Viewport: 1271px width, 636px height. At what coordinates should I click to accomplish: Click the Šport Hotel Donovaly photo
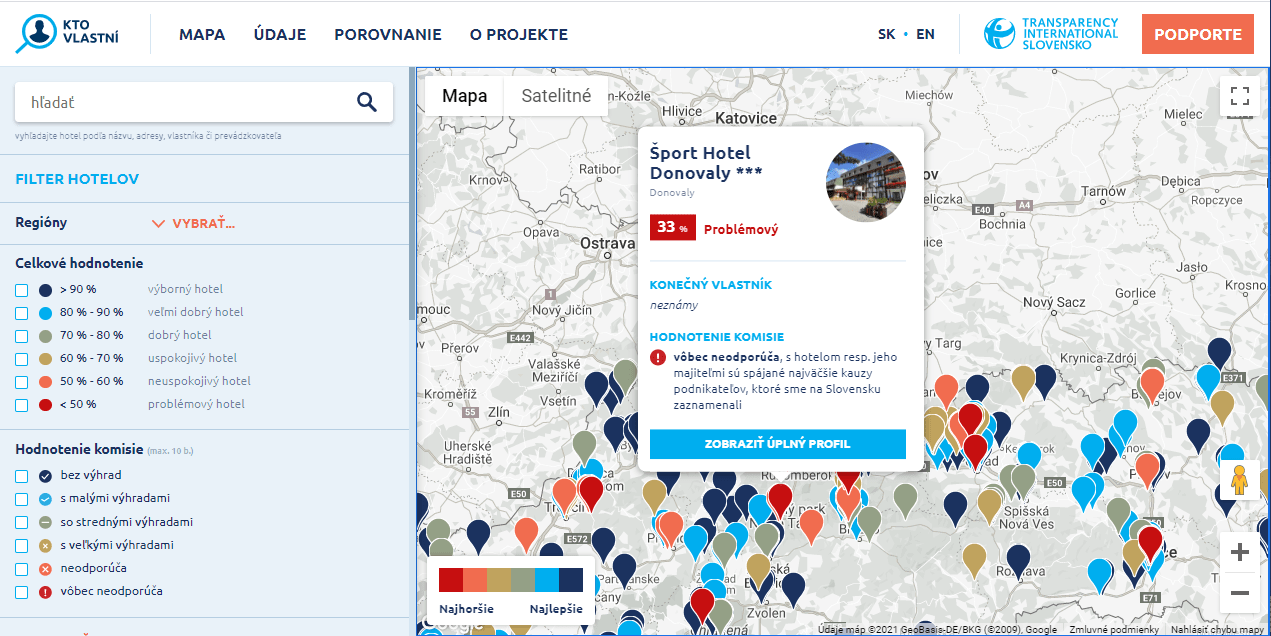pyautogui.click(x=865, y=182)
